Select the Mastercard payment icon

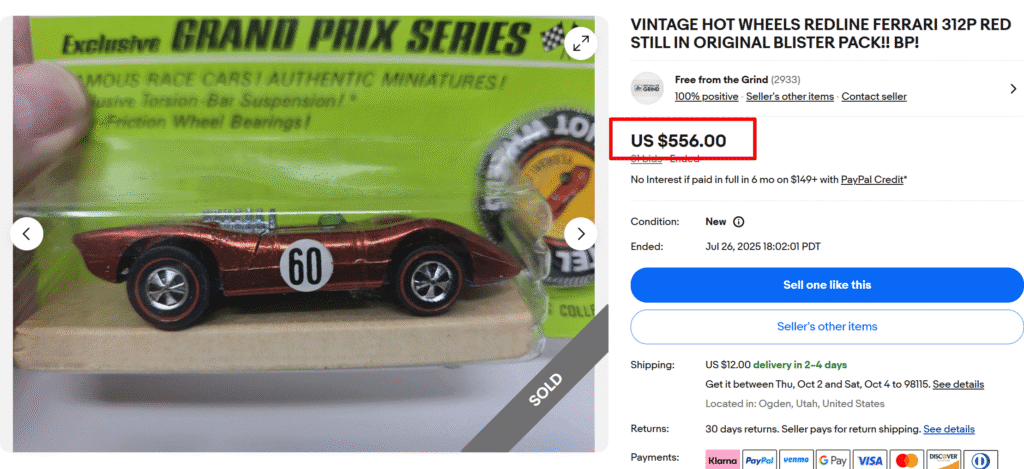coord(907,460)
